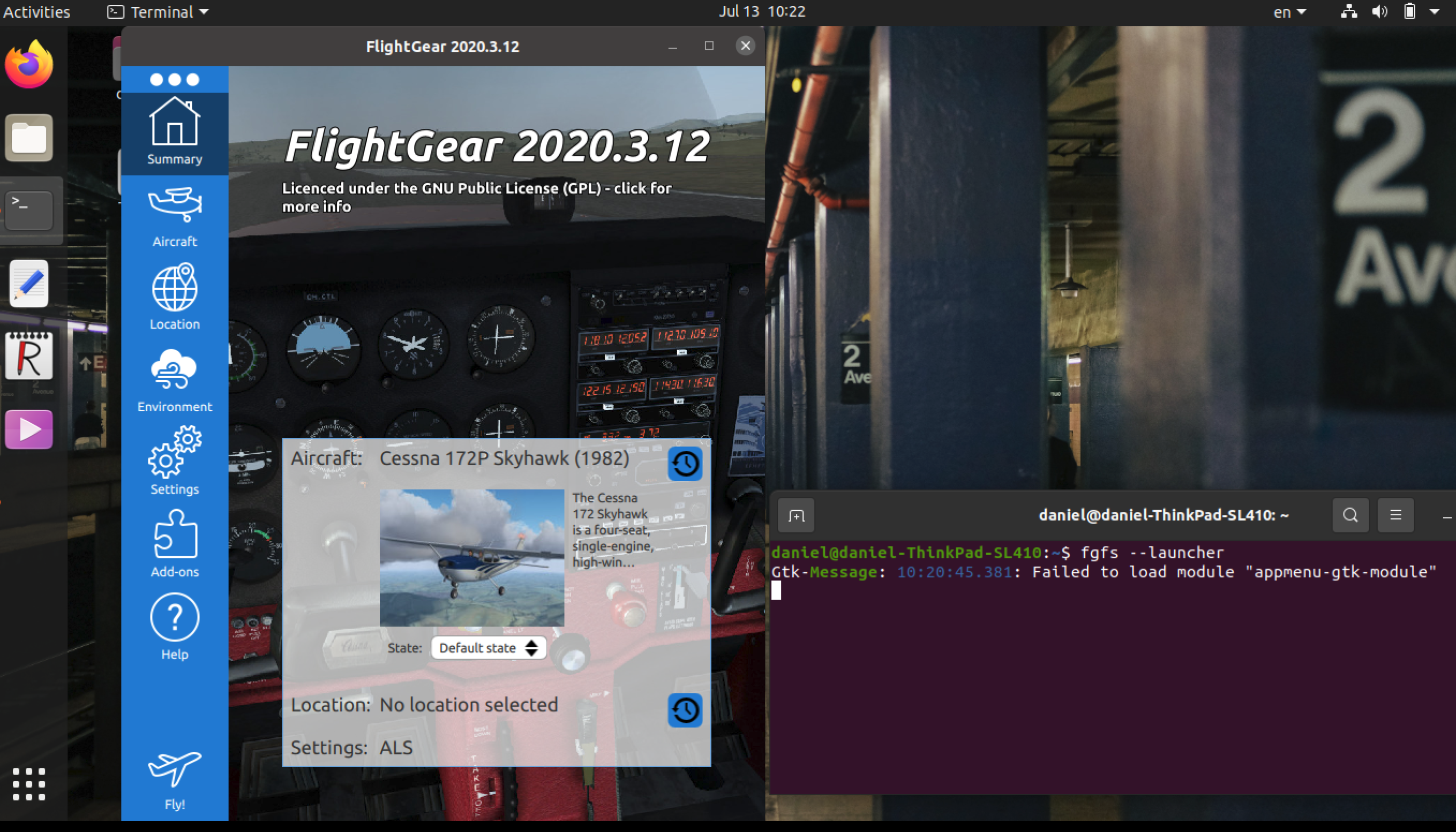Click the Cessna 172P preview image

[471, 557]
